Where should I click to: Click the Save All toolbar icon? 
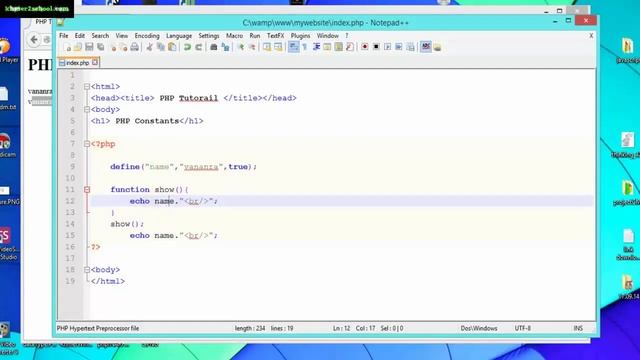pos(100,47)
